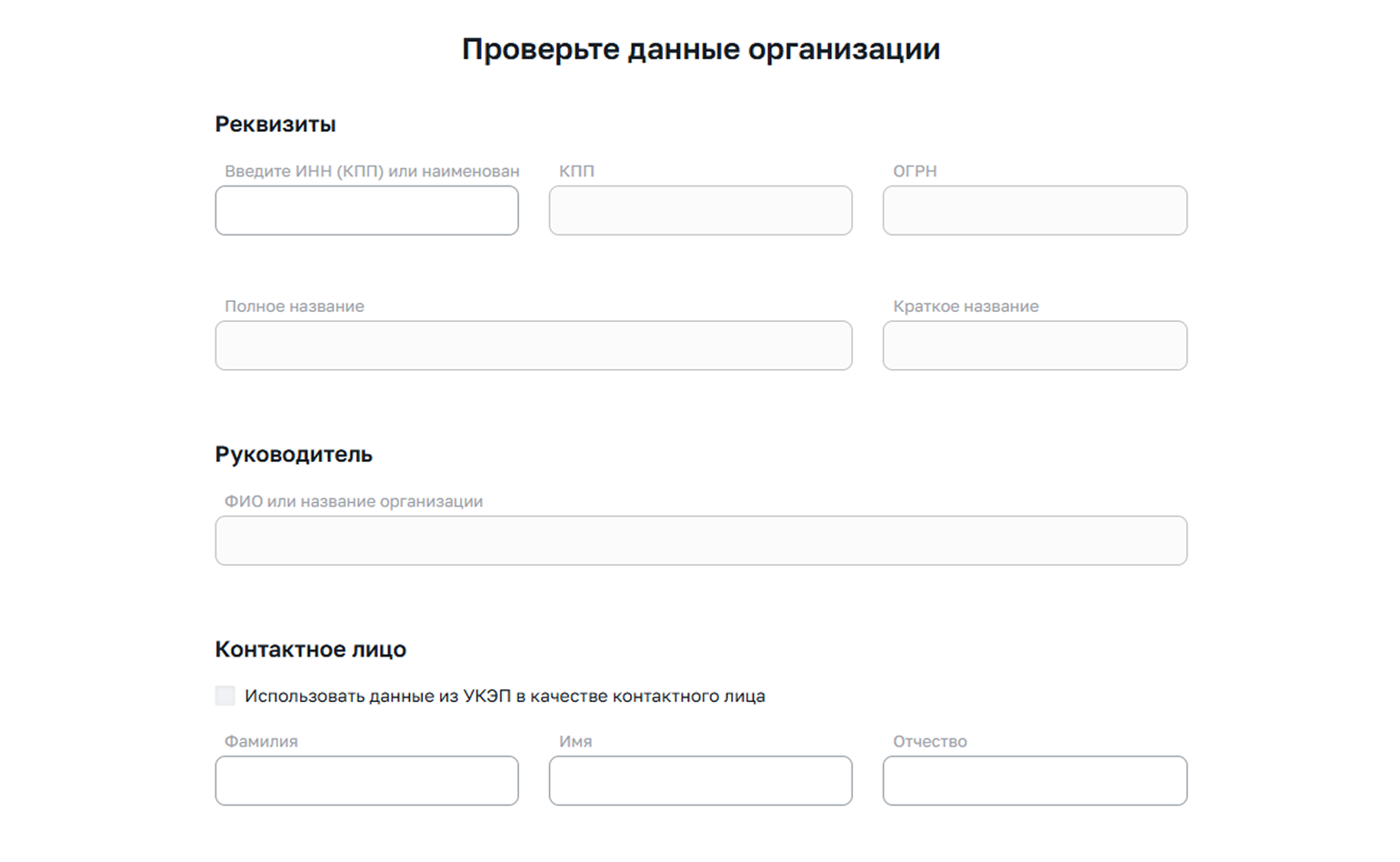The image size is (1400, 862).
Task: Focus the ФИО или название организации field
Action: (701, 541)
